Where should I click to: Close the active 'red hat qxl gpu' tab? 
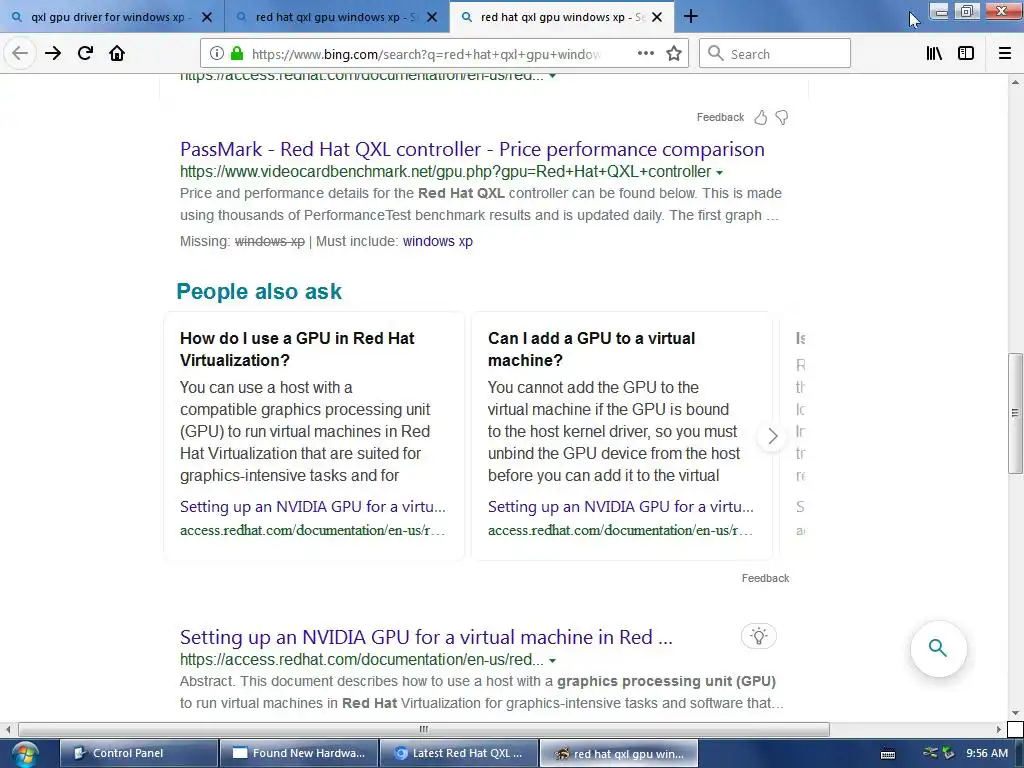click(657, 17)
